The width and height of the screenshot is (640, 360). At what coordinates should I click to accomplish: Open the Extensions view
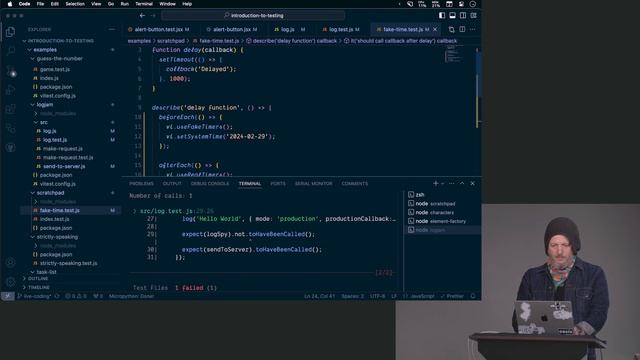pyautogui.click(x=11, y=109)
